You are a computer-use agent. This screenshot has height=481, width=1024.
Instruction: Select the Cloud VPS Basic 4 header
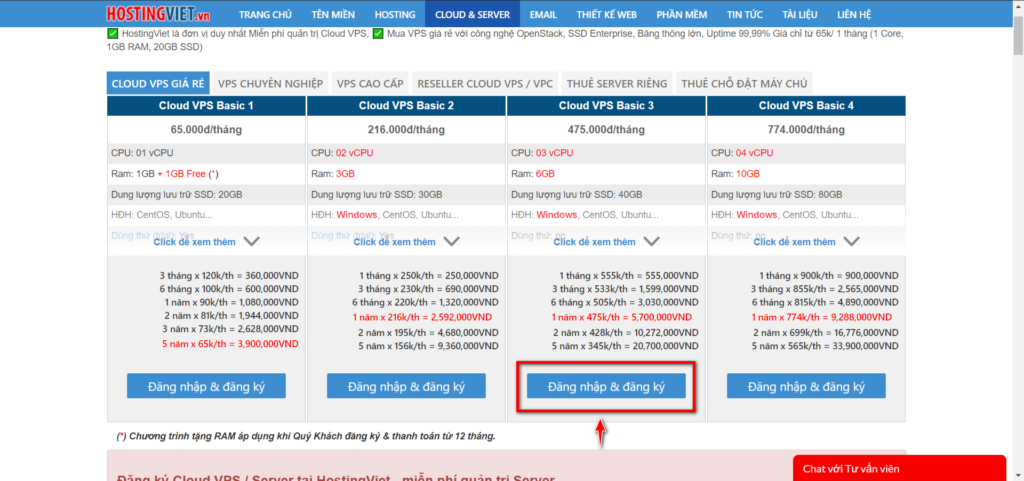click(x=807, y=106)
